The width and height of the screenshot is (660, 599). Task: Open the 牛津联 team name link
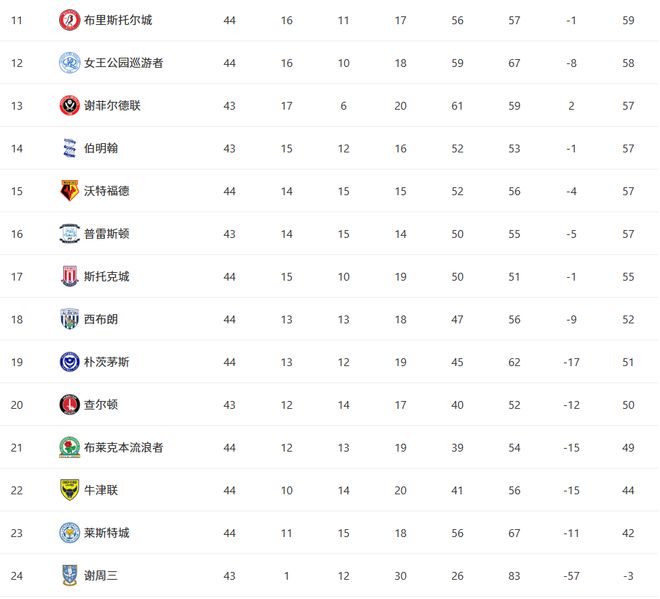tap(101, 490)
